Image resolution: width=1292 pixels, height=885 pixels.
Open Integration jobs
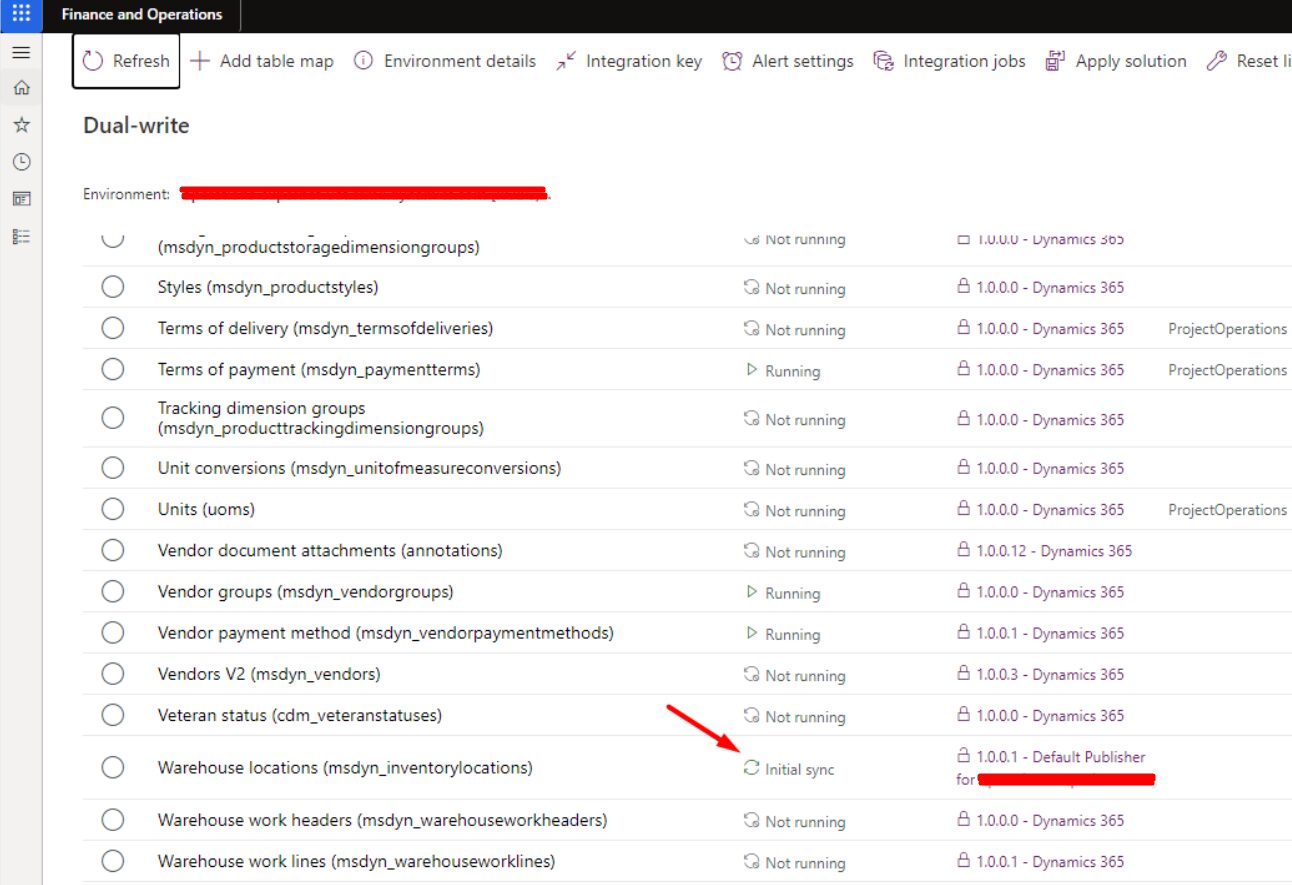[949, 61]
